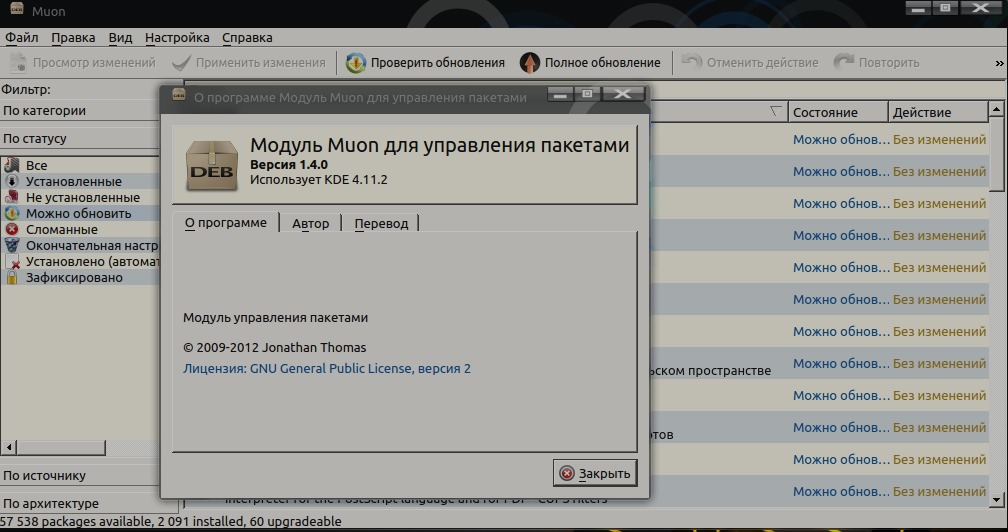This screenshot has height=532, width=1008.
Task: Click the sort arrow in the package column header
Action: 776,112
